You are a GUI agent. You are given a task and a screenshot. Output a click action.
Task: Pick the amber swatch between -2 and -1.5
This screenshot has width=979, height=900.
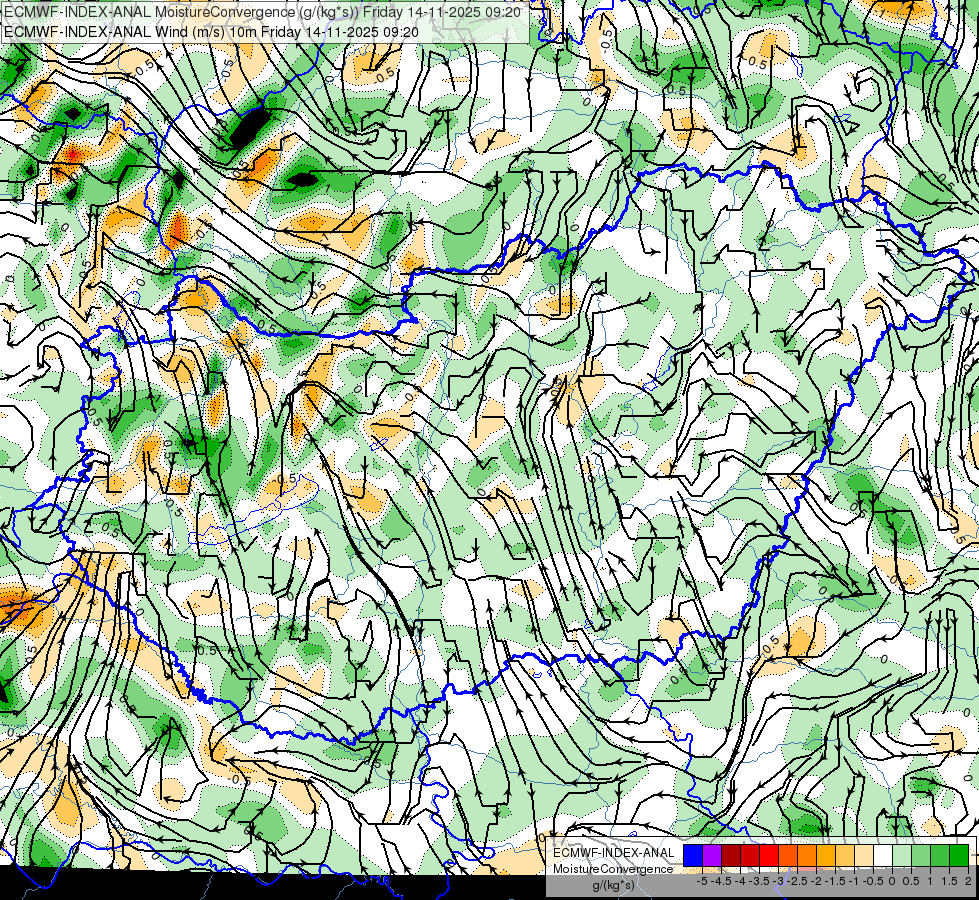click(826, 856)
